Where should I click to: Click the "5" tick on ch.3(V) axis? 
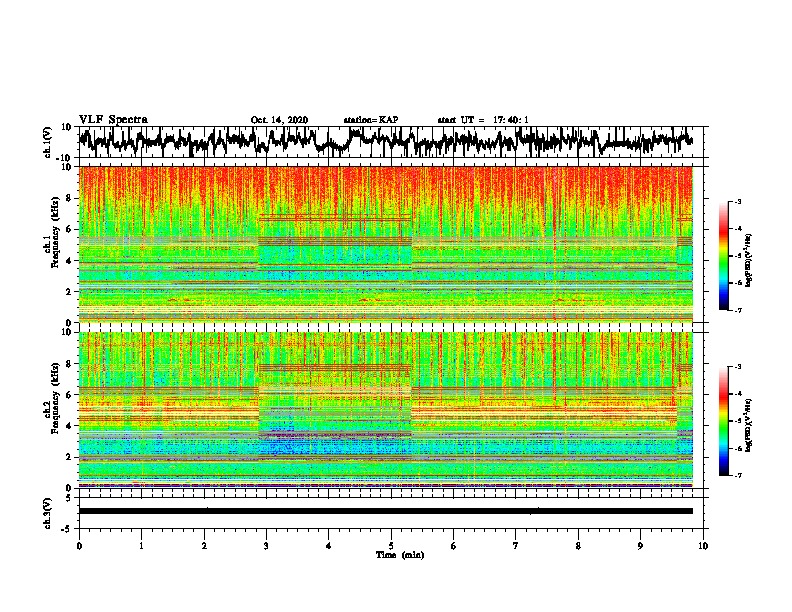click(69, 498)
